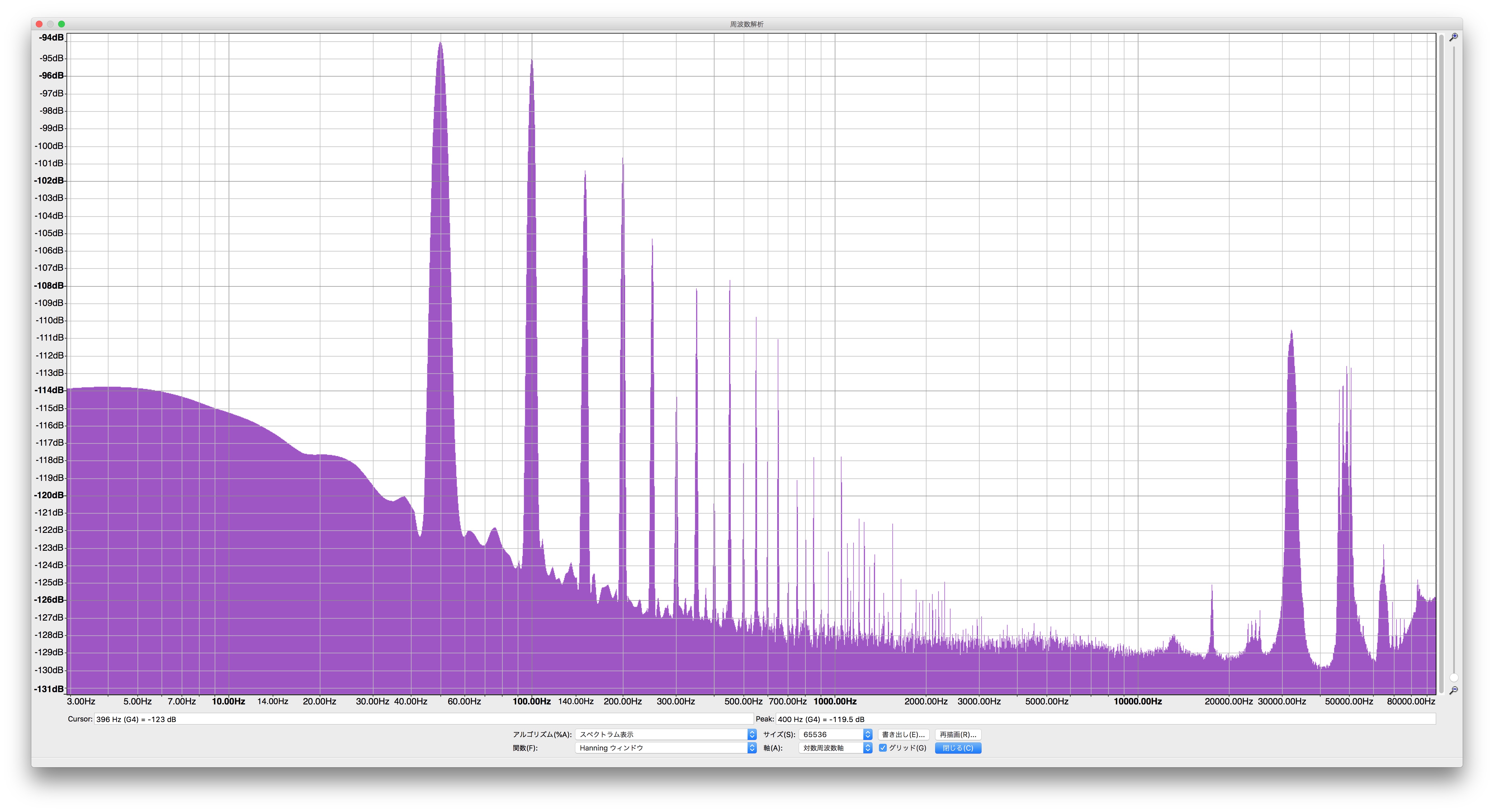This screenshot has width=1494, height=812.
Task: Click the yellow minimize window button
Action: (x=50, y=24)
